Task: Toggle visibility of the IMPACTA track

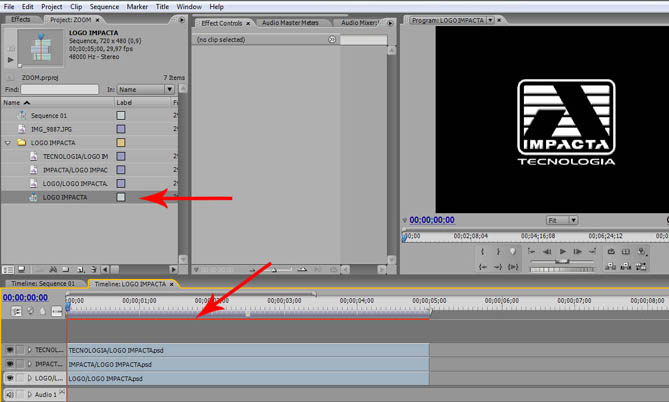Action: pyautogui.click(x=9, y=365)
